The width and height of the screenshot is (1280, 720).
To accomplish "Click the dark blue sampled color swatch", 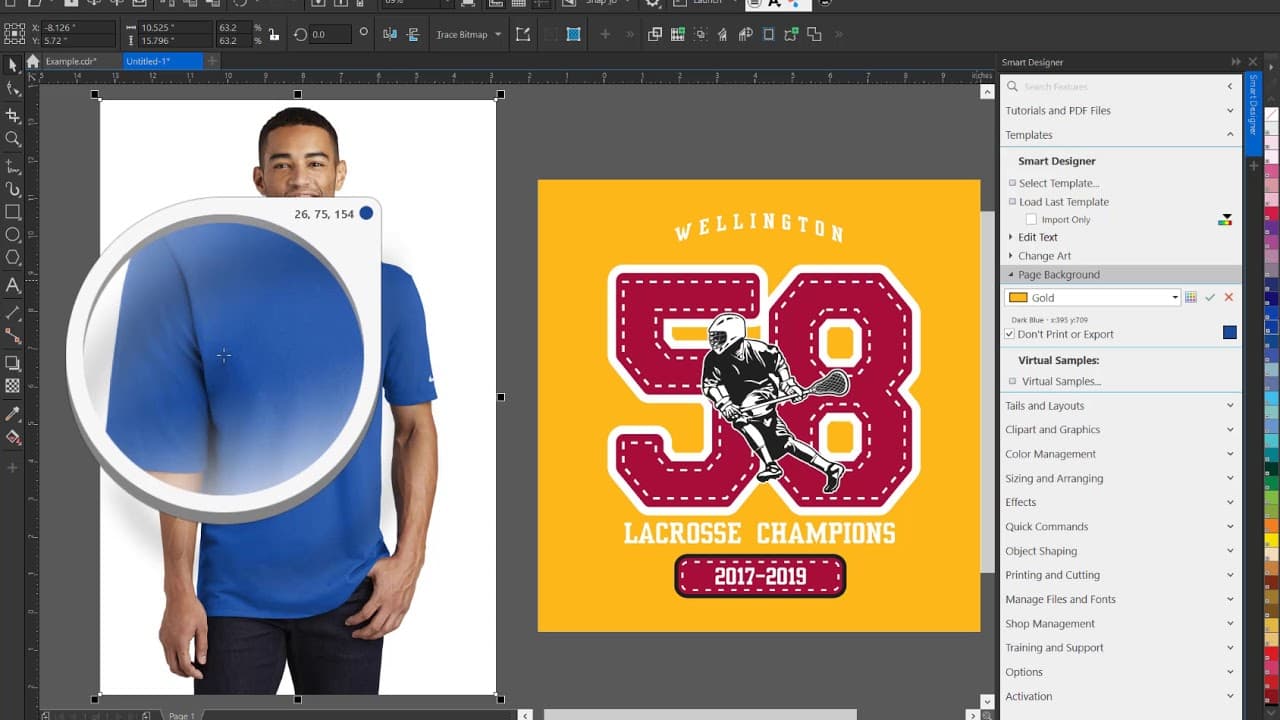I will [1230, 332].
